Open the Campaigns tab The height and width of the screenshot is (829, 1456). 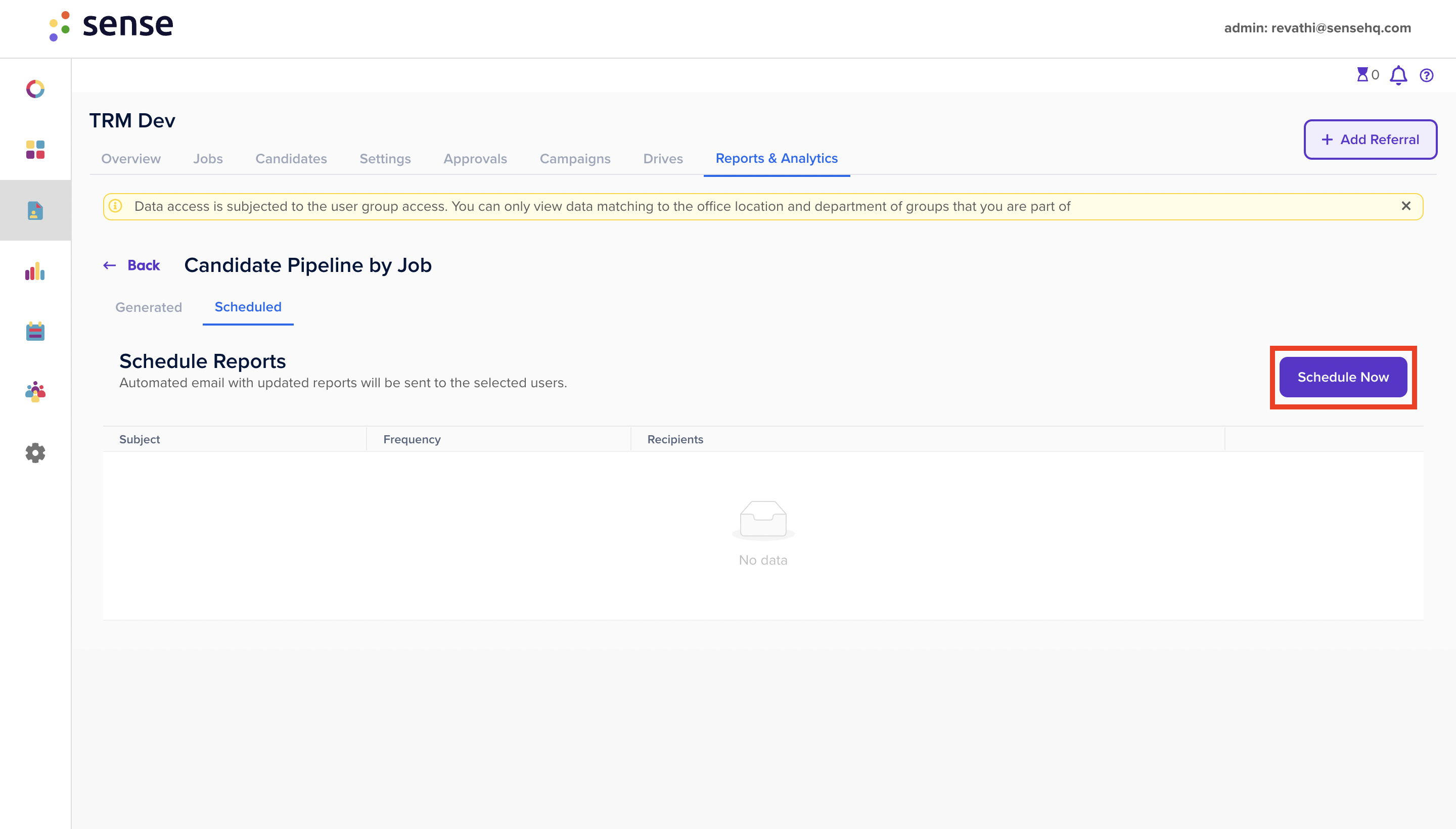(575, 159)
